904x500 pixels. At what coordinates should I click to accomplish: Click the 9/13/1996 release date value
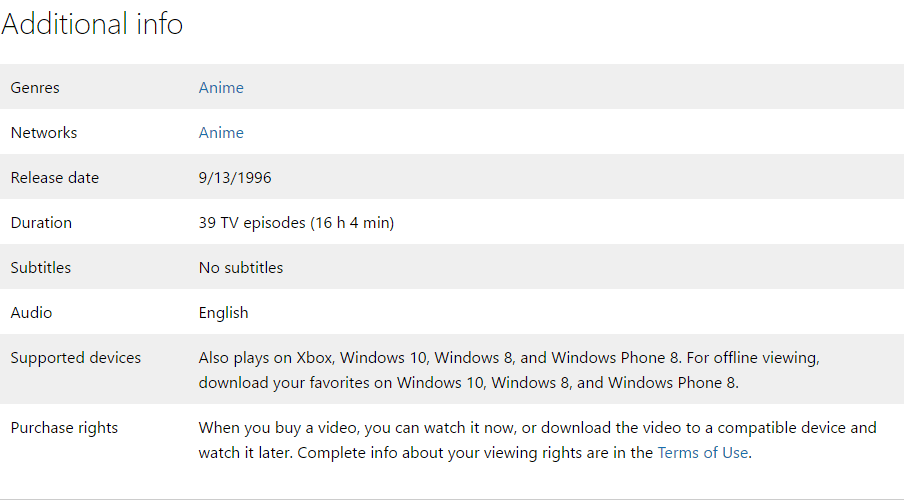click(x=235, y=178)
